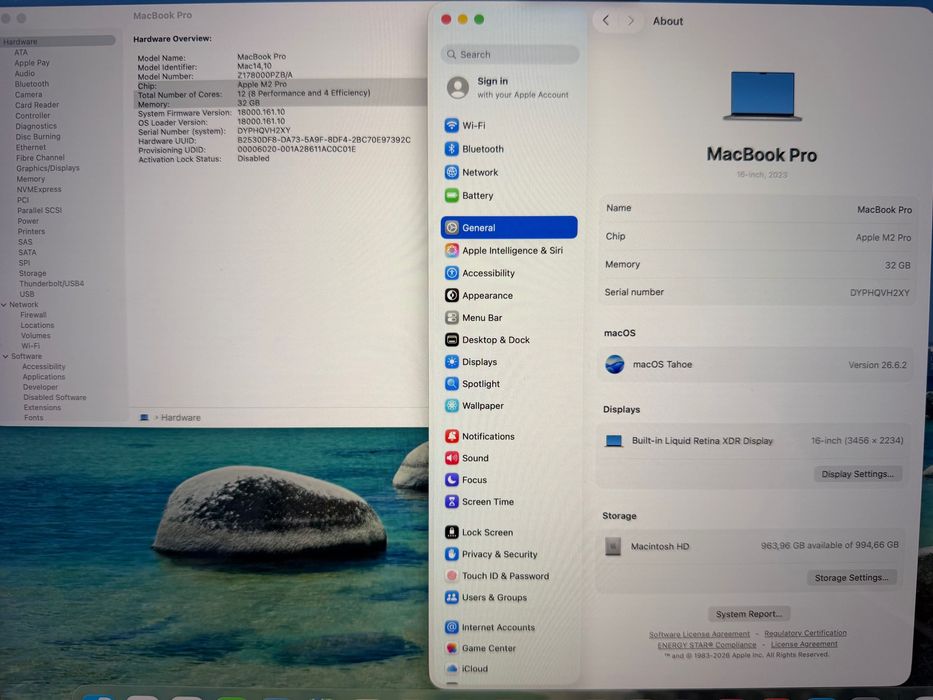The width and height of the screenshot is (933, 700).
Task: Click Hardware in the path bar
Action: [x=180, y=418]
